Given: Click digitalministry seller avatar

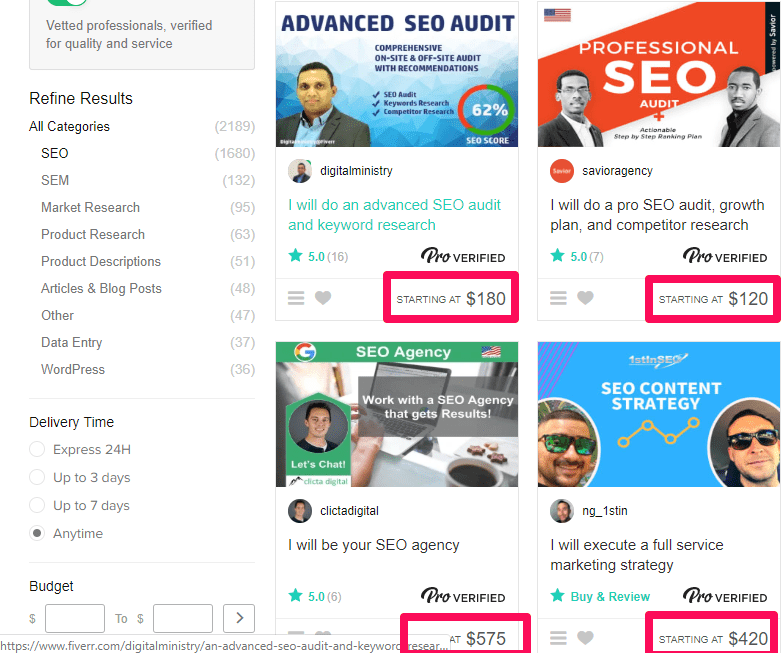Looking at the screenshot, I should (x=300, y=171).
